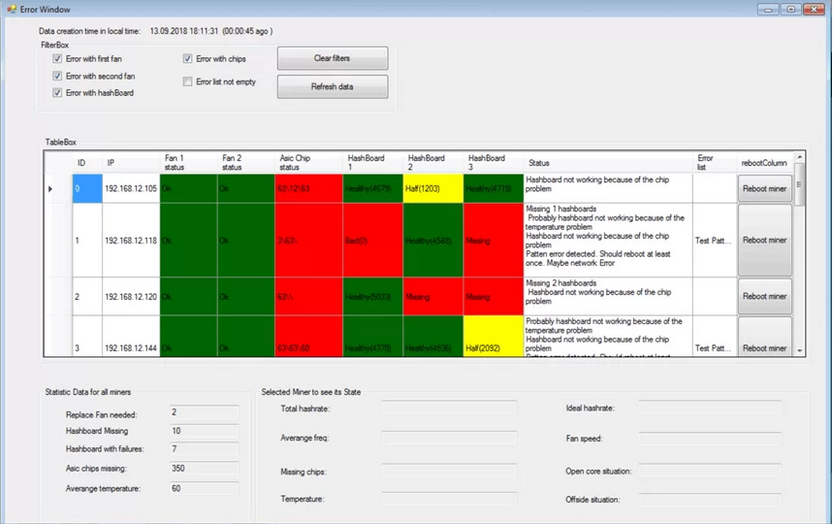Uncheck Error with hashBoard filter
Screen dimensions: 833x524
click(57, 92)
